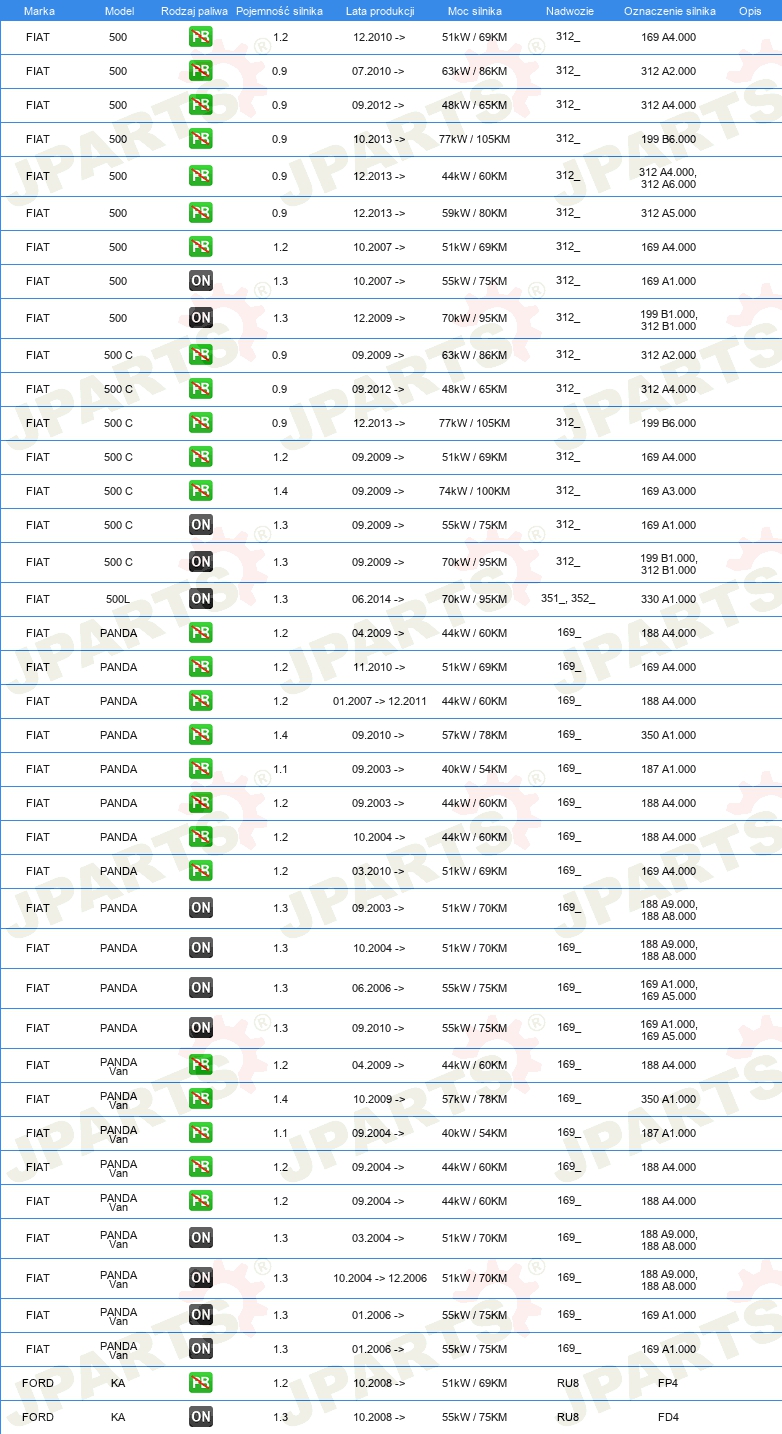782x1434 pixels.
Task: Click diesel ON icon in Panda 06.2006 row
Action: point(200,988)
